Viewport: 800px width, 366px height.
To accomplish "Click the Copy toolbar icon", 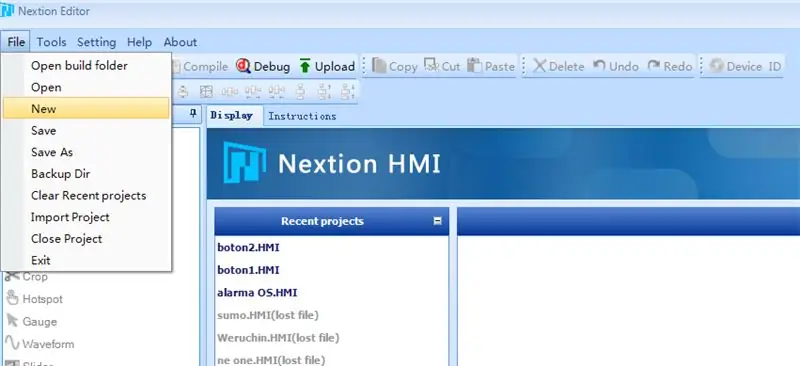I will (x=379, y=66).
